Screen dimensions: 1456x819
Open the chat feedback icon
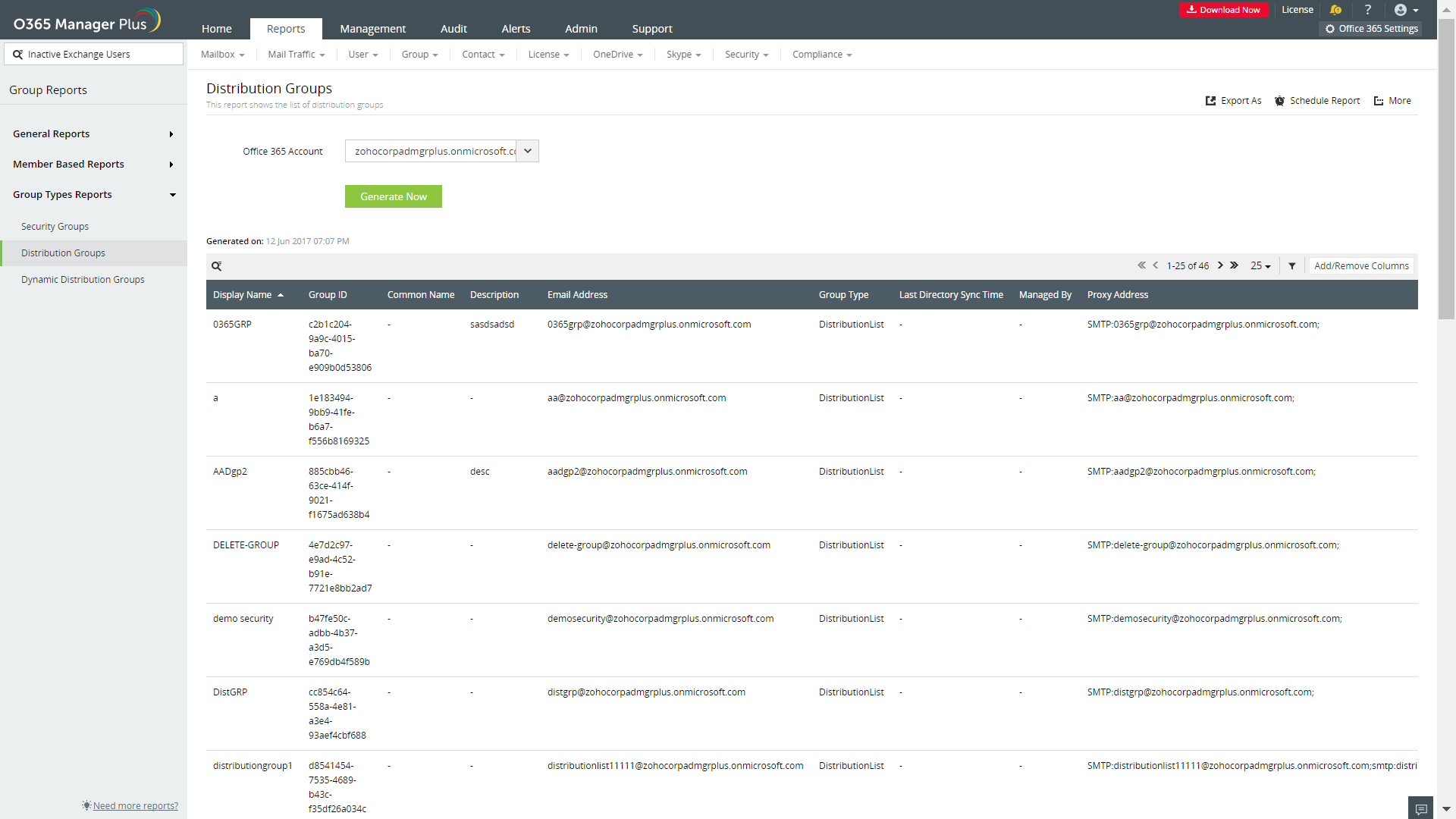coord(1420,808)
